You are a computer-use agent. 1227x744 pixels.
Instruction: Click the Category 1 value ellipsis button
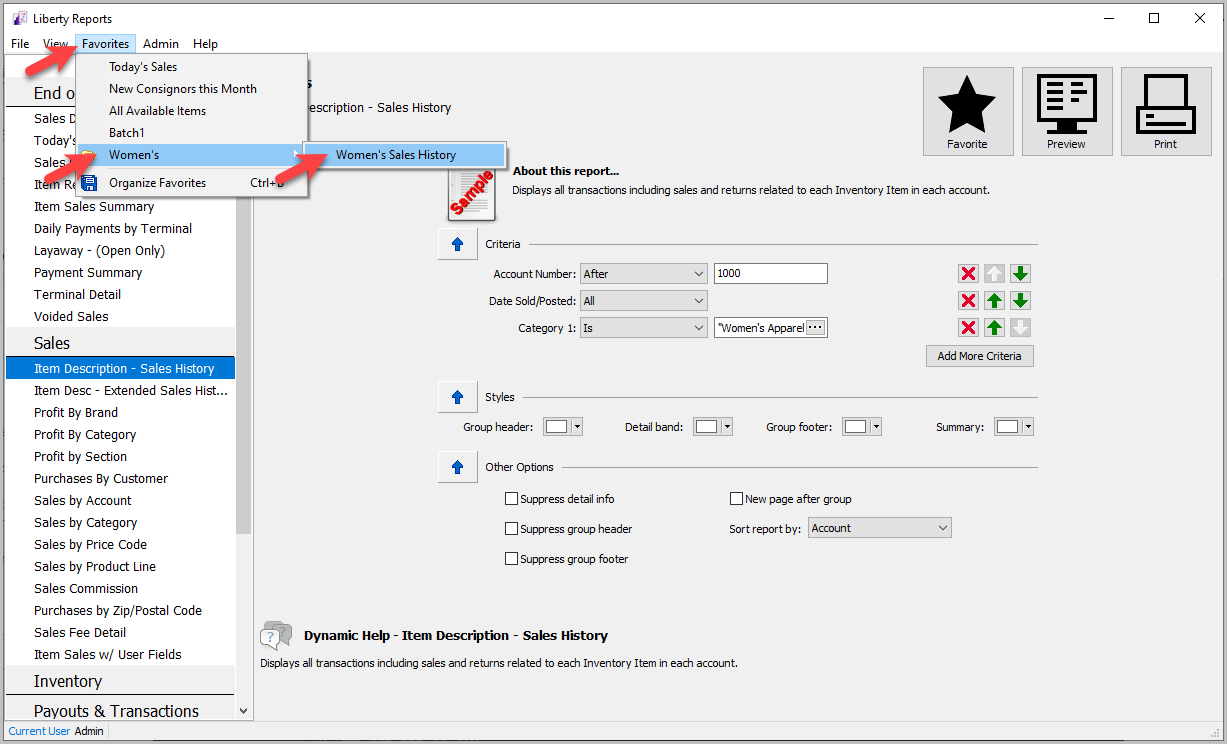pyautogui.click(x=816, y=328)
